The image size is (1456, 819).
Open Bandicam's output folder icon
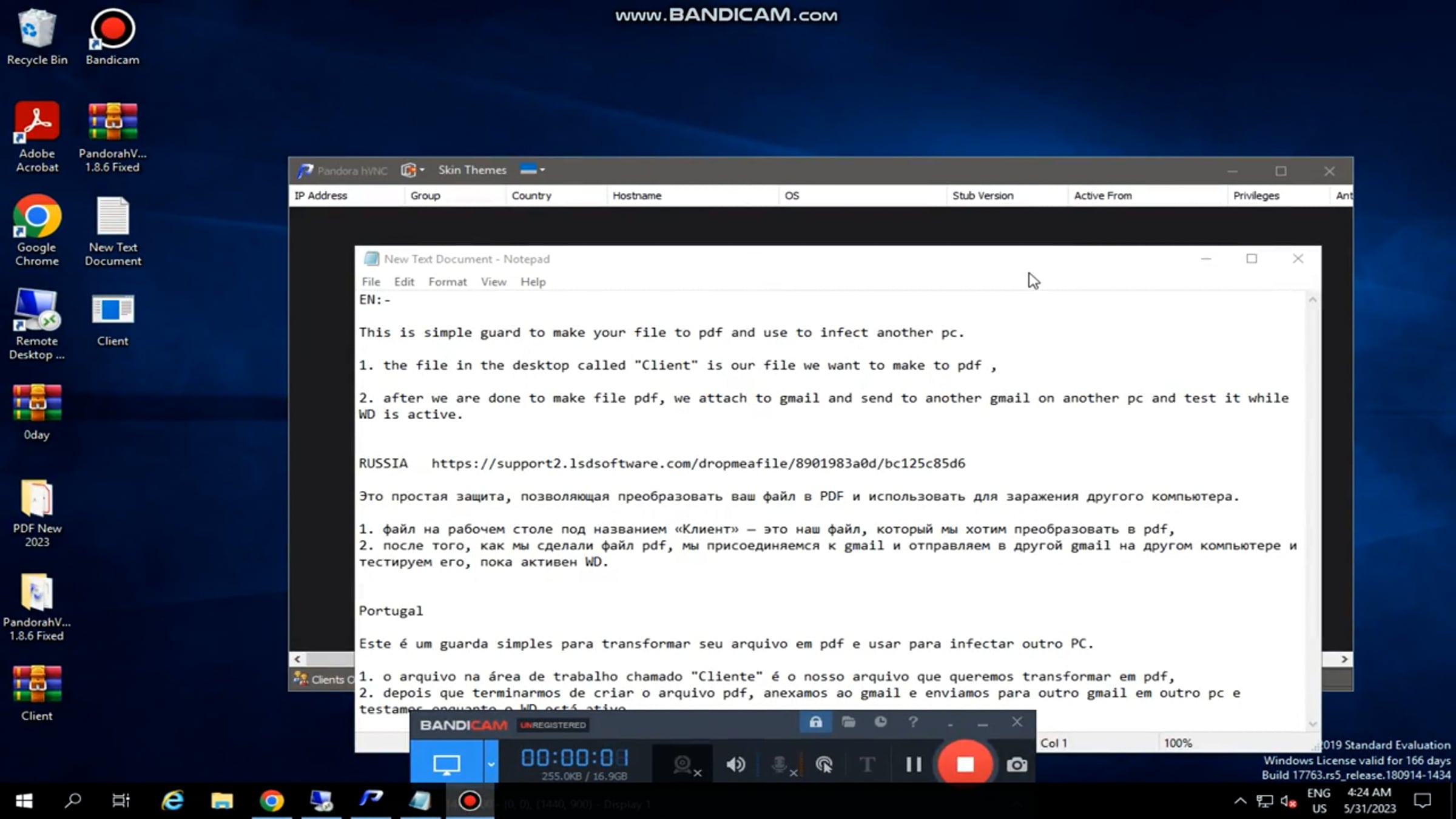[848, 722]
